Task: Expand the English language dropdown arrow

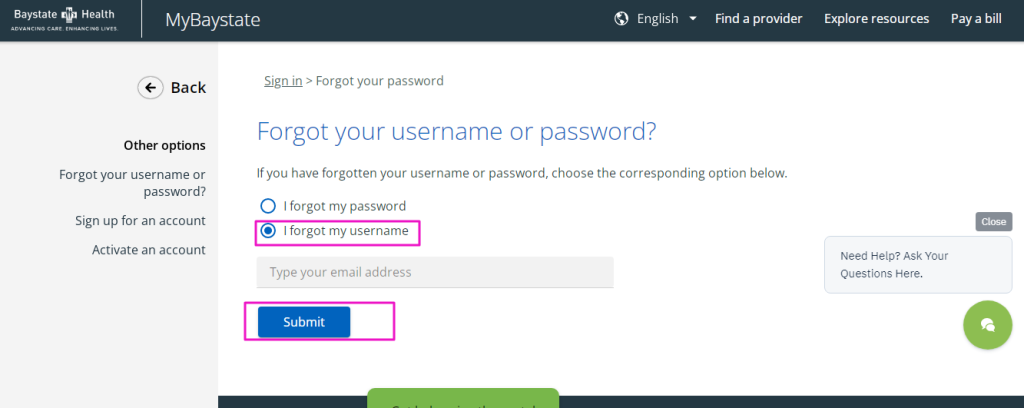Action: pyautogui.click(x=693, y=19)
